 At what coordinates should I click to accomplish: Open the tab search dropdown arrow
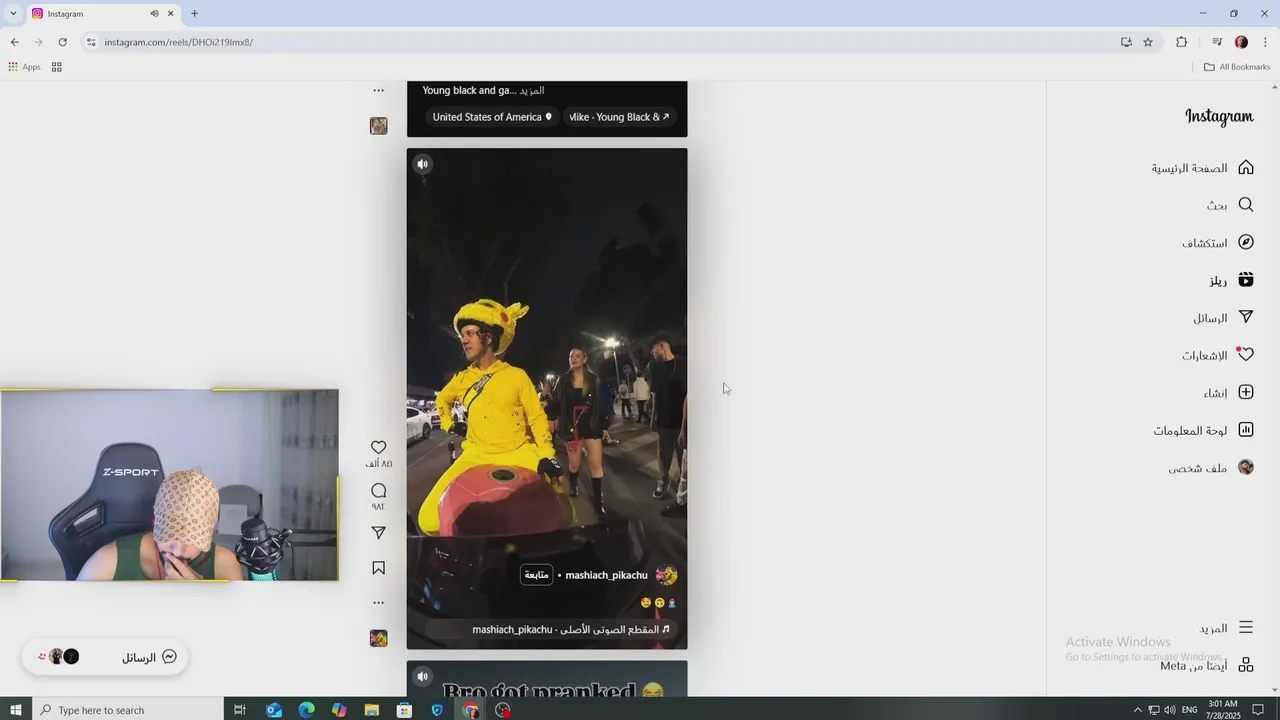(12, 14)
